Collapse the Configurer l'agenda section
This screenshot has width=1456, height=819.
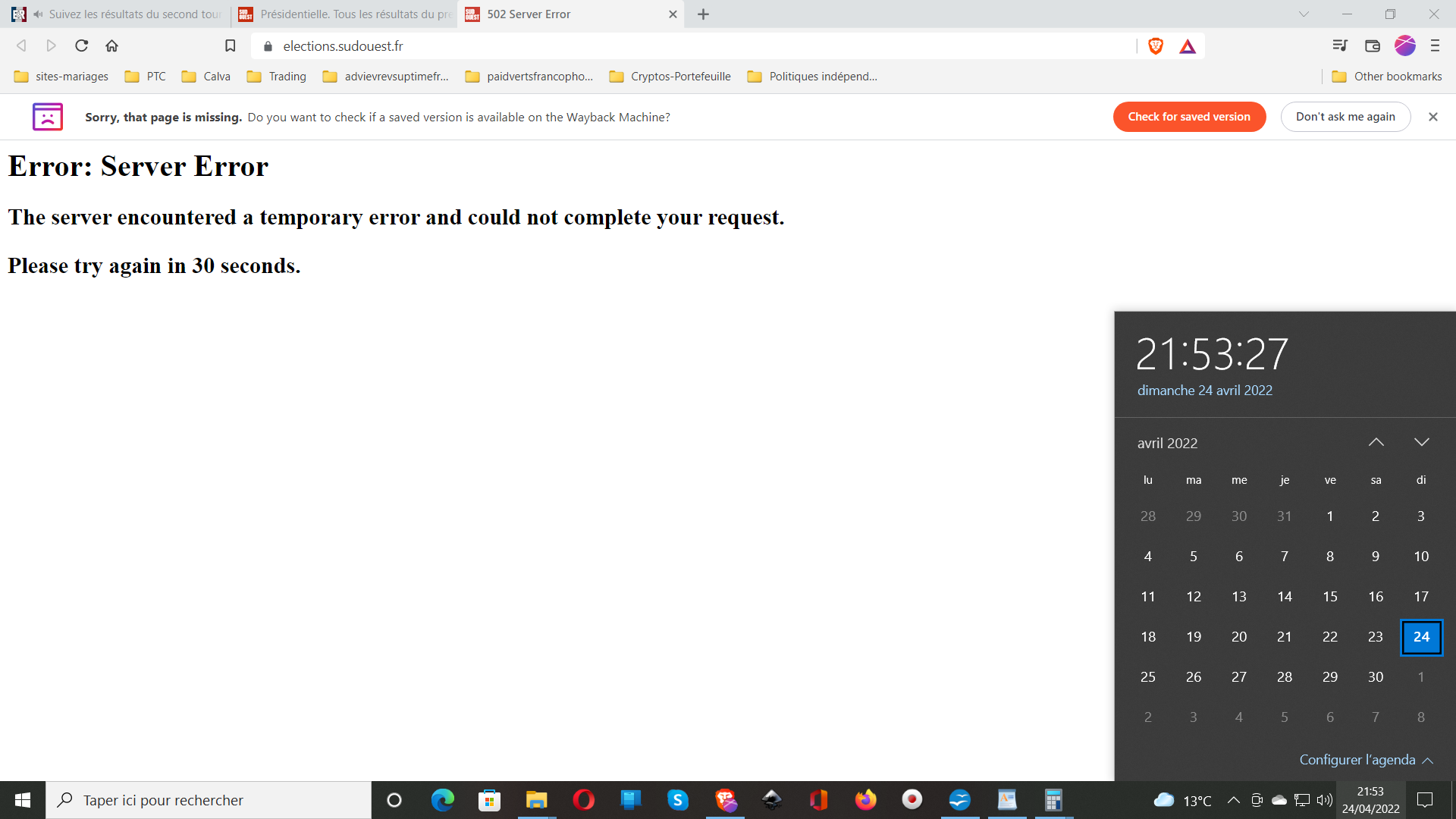pos(1428,761)
